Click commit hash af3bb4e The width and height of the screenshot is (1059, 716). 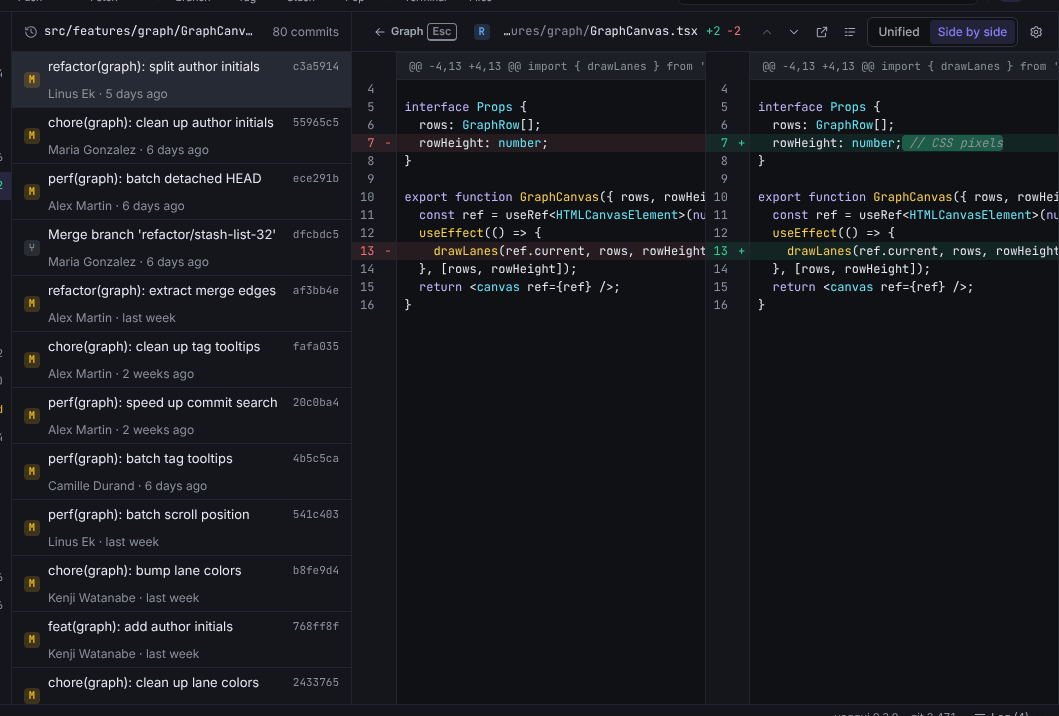[315, 290]
